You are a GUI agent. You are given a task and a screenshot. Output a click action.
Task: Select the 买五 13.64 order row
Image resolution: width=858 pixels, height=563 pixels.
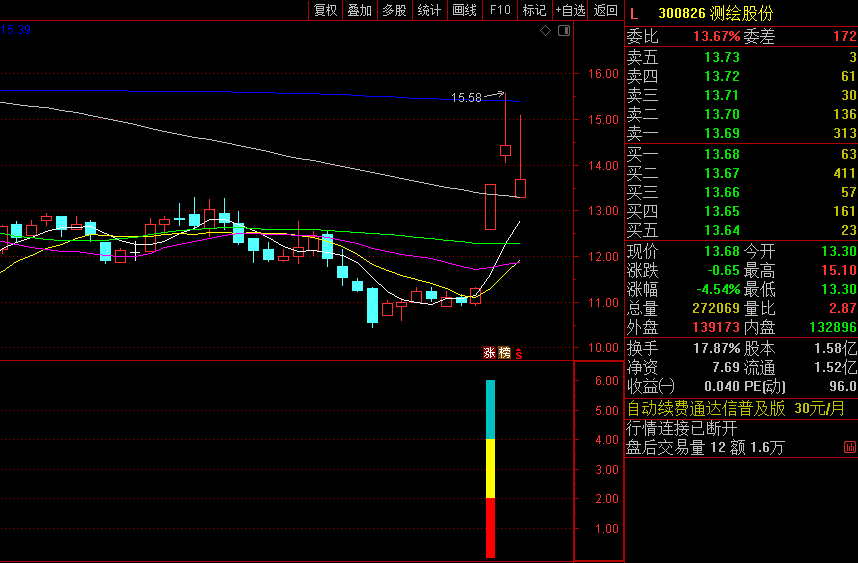click(741, 230)
